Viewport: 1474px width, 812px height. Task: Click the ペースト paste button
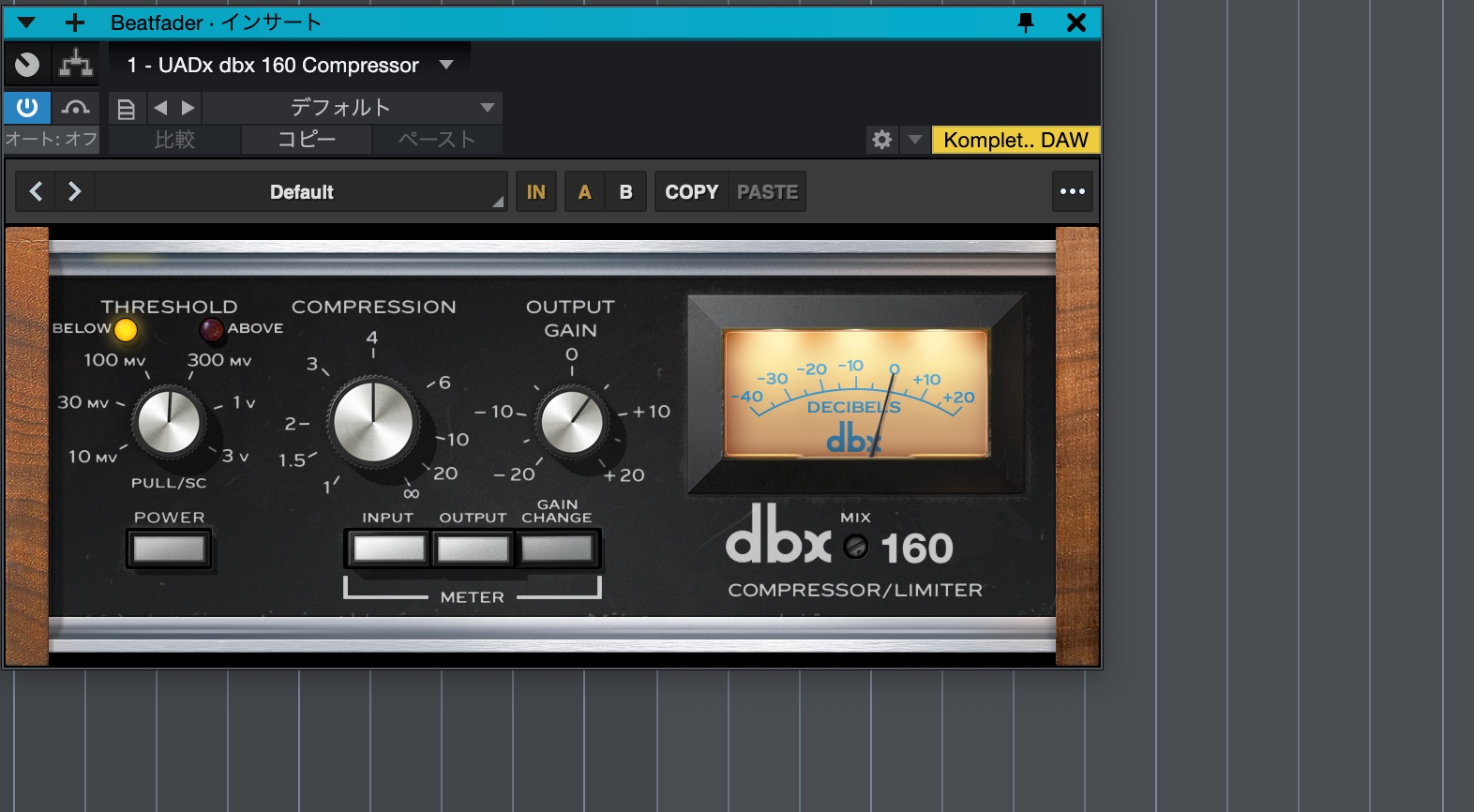click(x=437, y=140)
